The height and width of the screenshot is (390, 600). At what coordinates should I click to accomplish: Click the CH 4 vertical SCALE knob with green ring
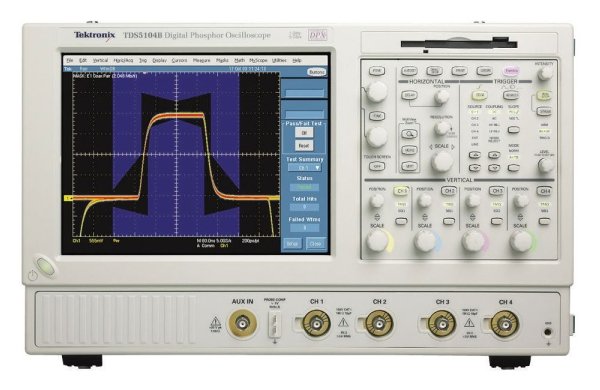click(521, 242)
